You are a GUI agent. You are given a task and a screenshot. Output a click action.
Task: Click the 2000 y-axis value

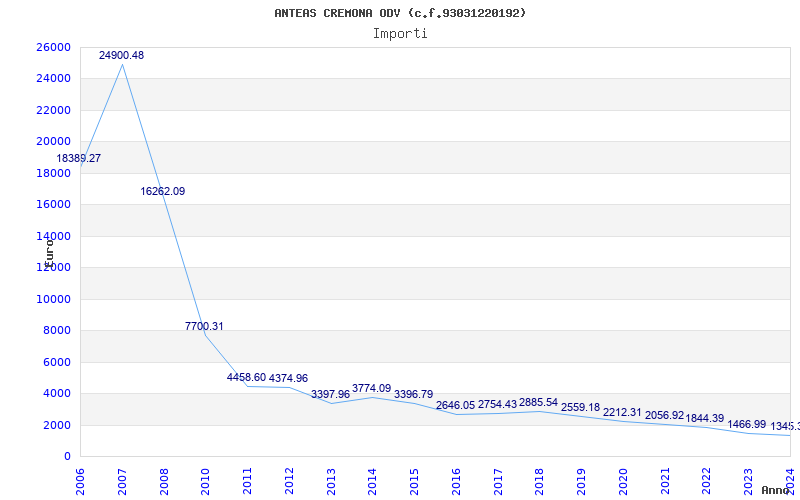pos(57,425)
